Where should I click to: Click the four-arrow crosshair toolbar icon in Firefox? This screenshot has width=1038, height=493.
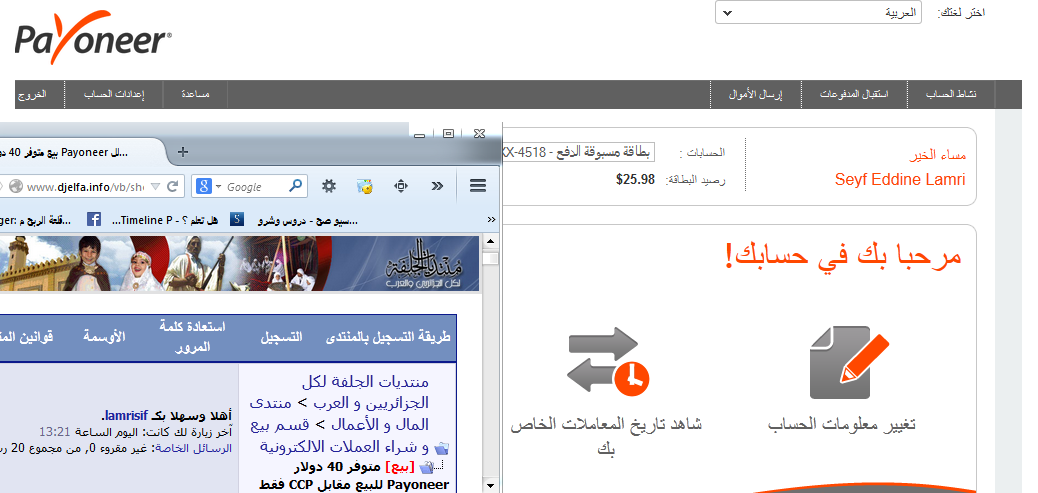click(401, 187)
